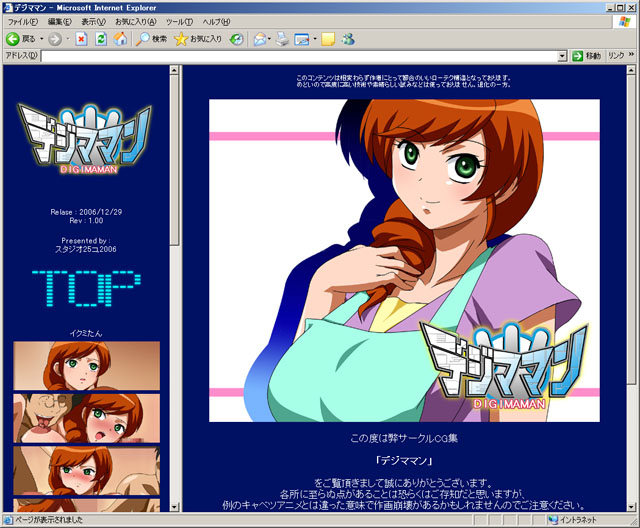Open the お気に入り(A) menu
This screenshot has height=528, width=640.
136,22
